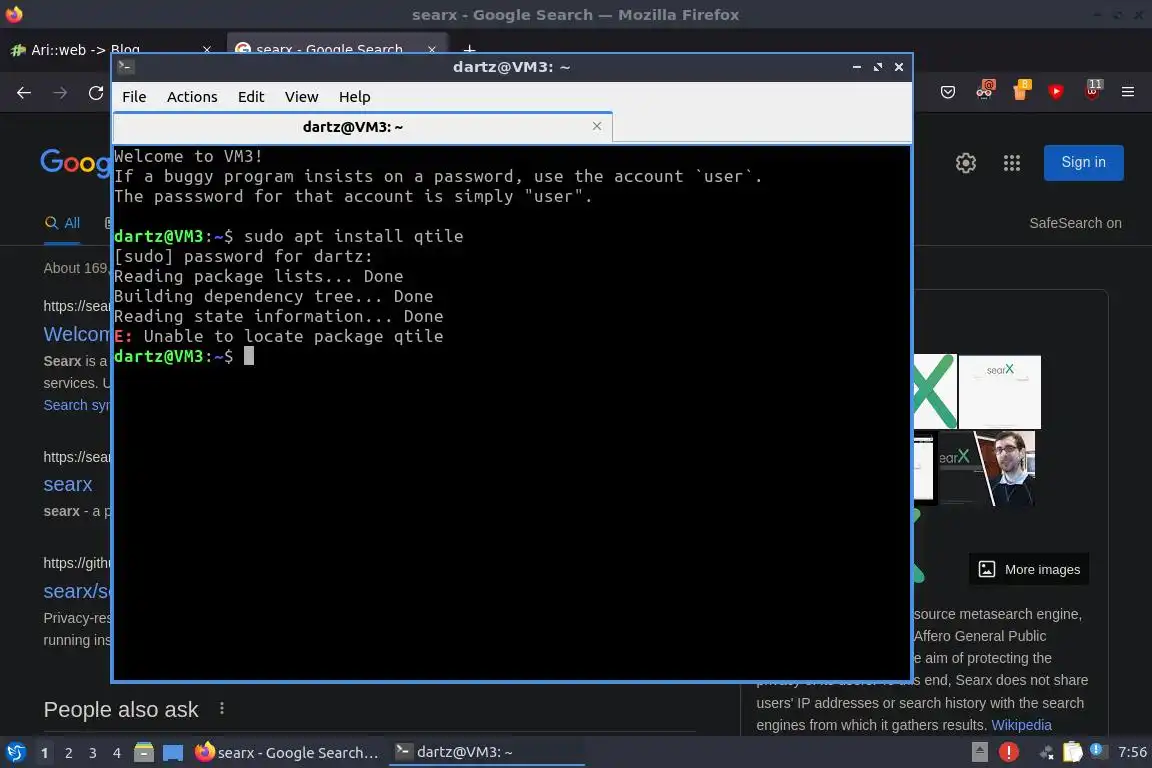1152x768 pixels.
Task: Click the SafeSearch on label
Action: click(1075, 223)
